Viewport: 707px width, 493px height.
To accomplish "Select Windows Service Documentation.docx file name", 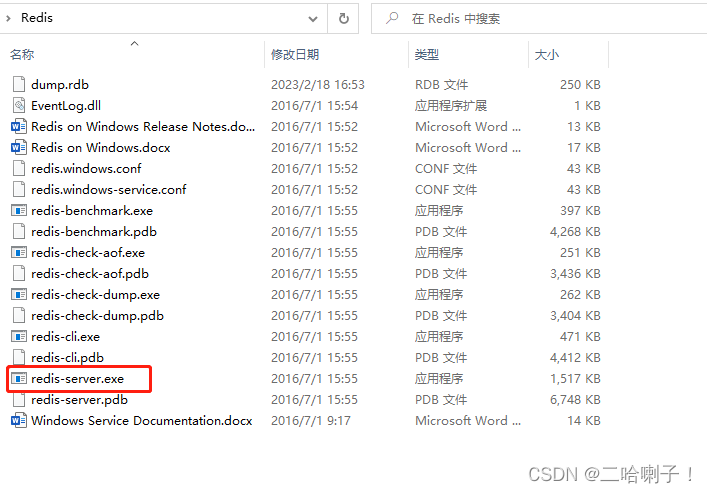I will point(142,420).
